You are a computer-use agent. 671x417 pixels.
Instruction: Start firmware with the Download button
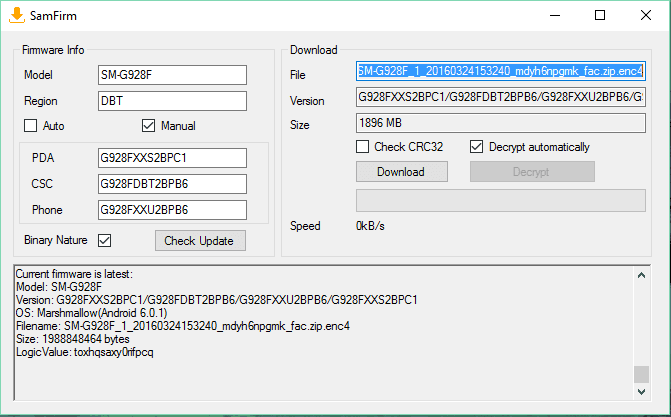[402, 172]
